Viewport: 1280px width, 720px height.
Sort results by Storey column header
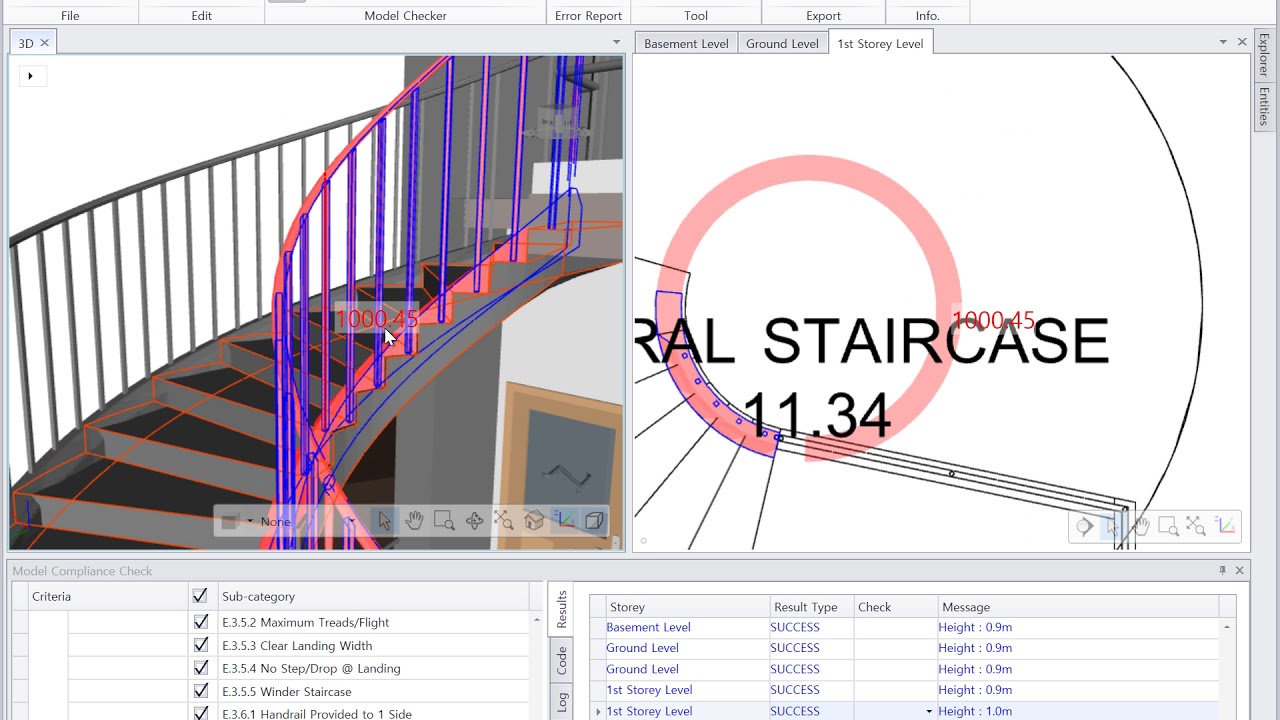(x=686, y=607)
